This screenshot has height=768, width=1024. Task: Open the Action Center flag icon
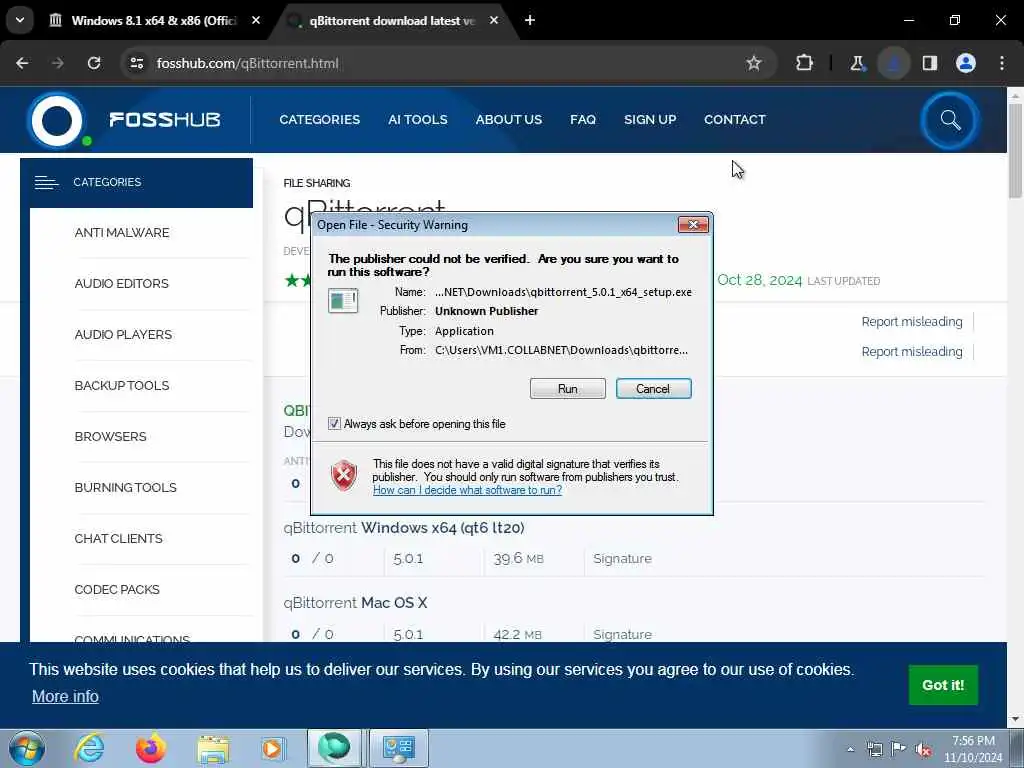[899, 749]
